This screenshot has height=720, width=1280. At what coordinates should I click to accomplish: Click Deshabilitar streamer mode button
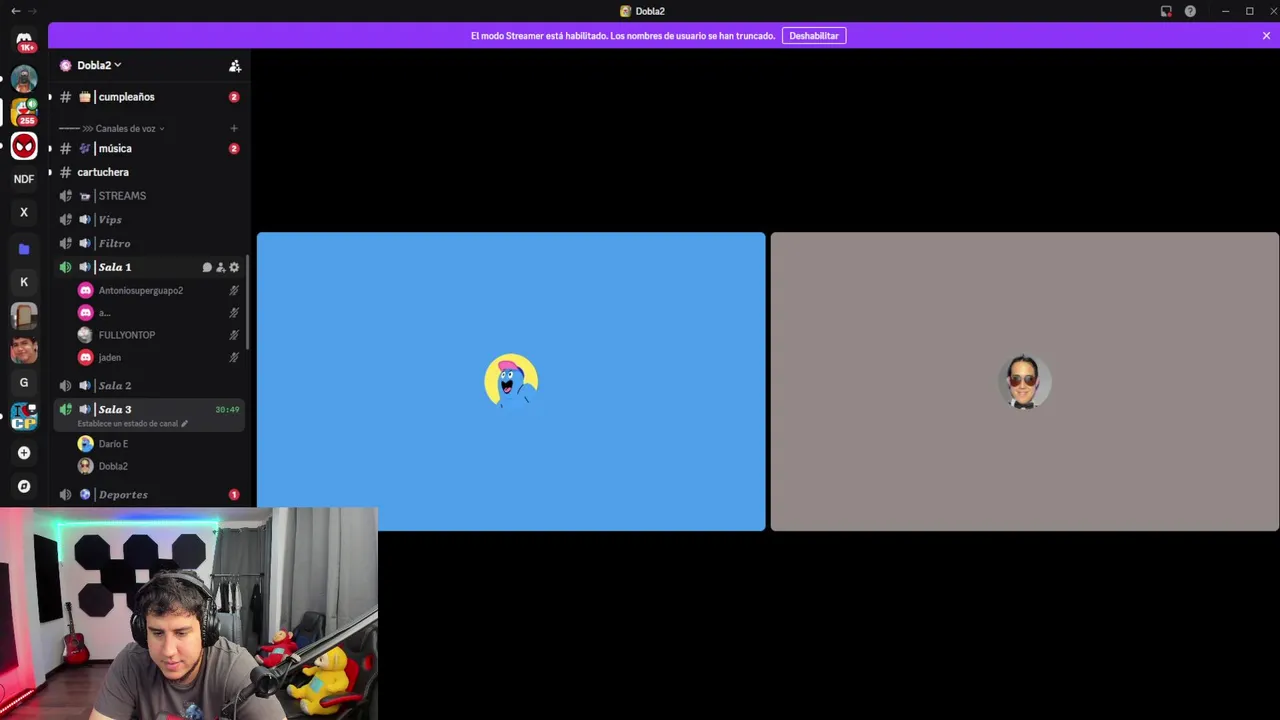point(814,36)
